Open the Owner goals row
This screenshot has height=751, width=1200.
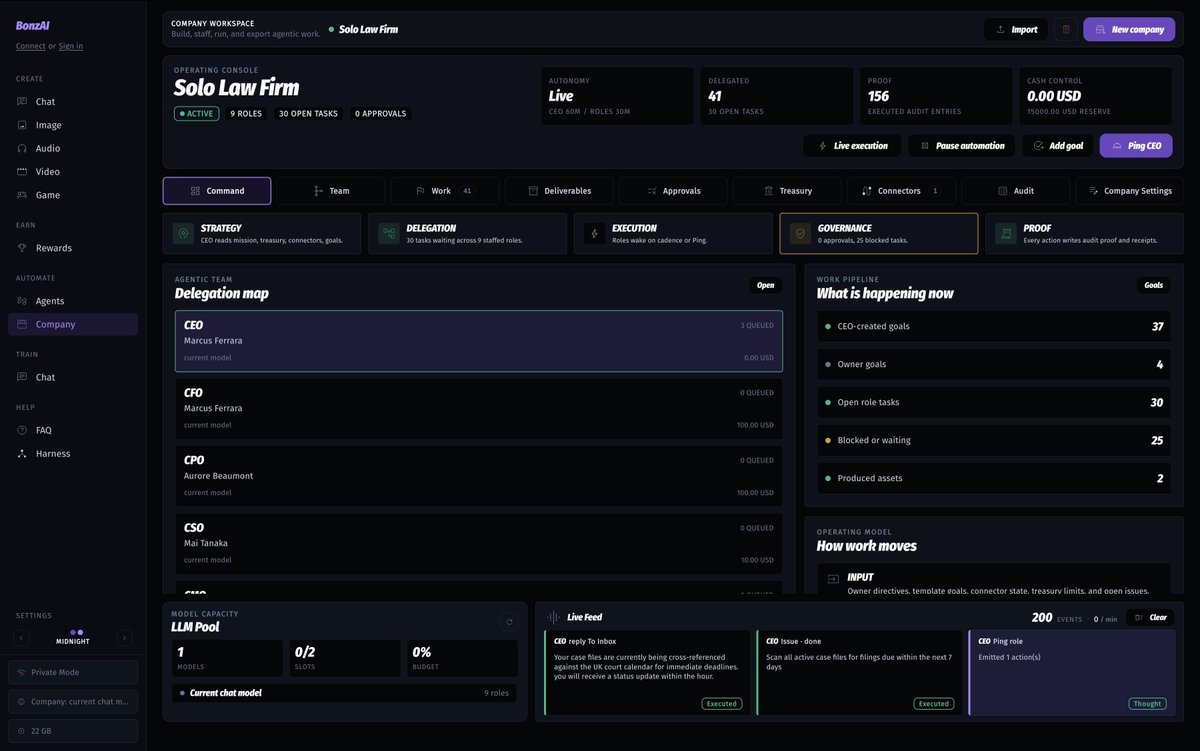[x=996, y=365]
